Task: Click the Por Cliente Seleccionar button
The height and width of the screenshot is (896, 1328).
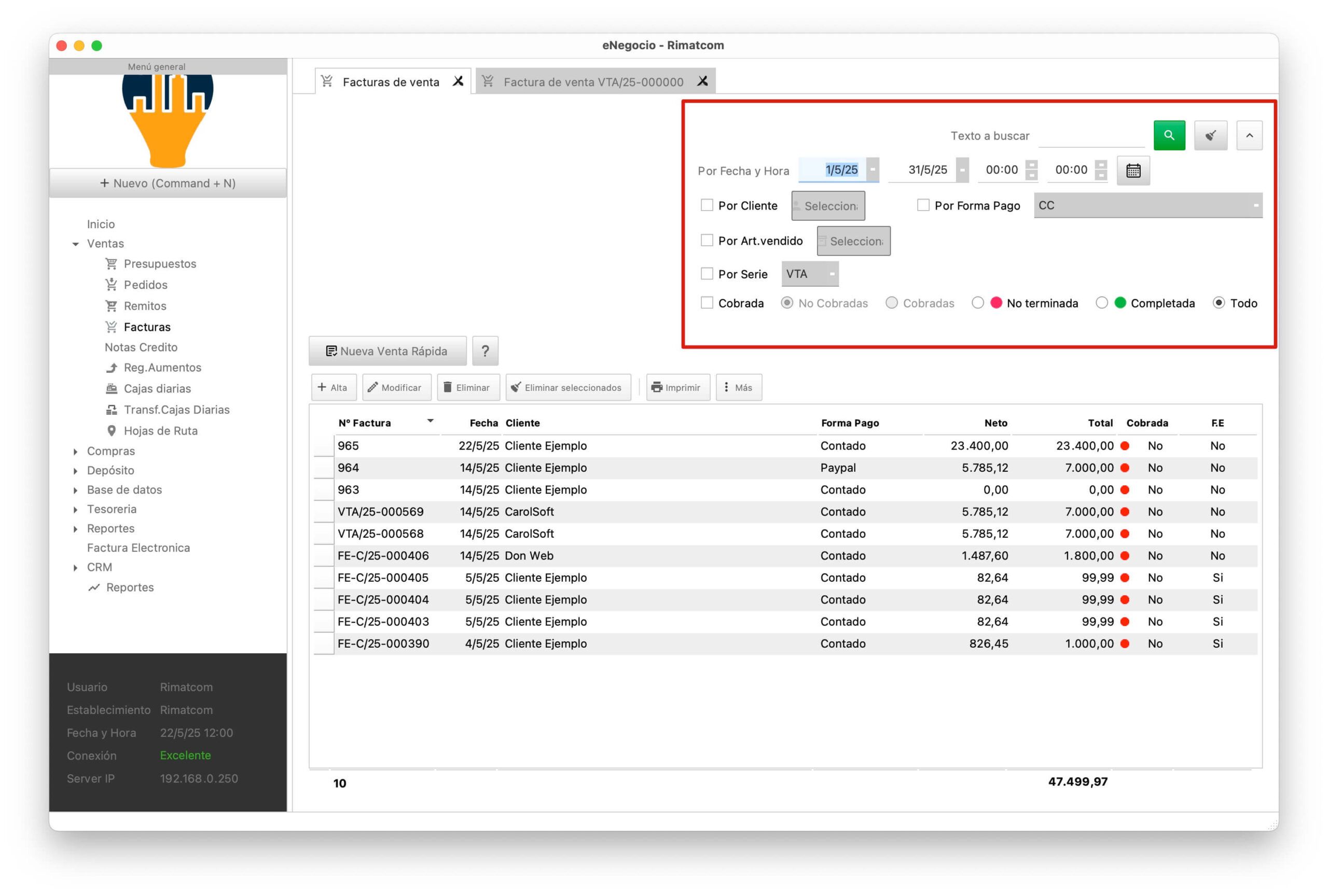Action: tap(827, 205)
